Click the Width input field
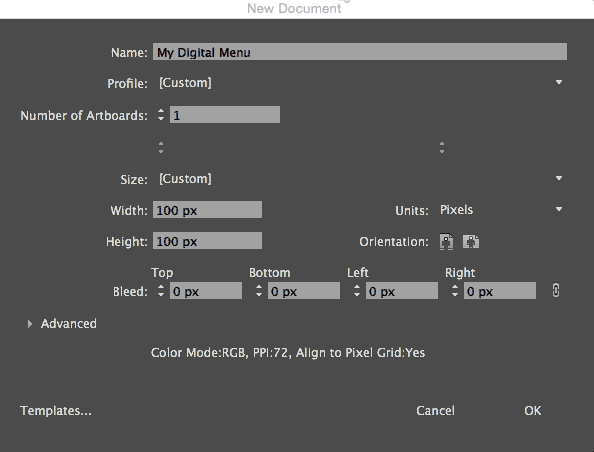The height and width of the screenshot is (452, 594). pyautogui.click(x=207, y=210)
